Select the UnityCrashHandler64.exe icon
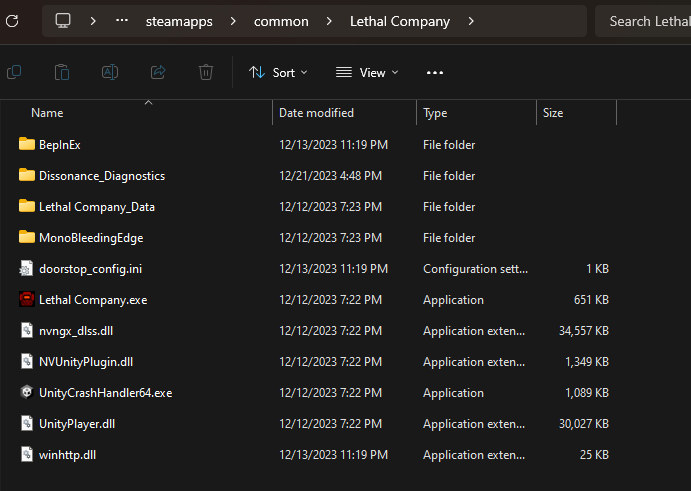This screenshot has height=491, width=691. coord(27,393)
